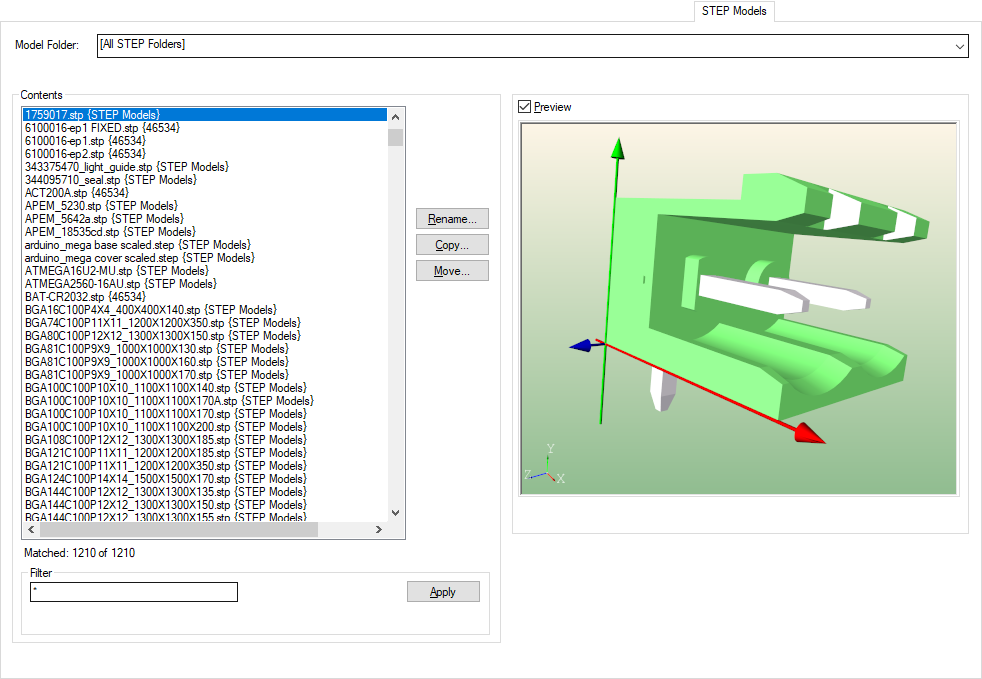Viewport: 982px width, 679px height.
Task: Click the green Y-axis arrow in preview
Action: click(x=618, y=150)
